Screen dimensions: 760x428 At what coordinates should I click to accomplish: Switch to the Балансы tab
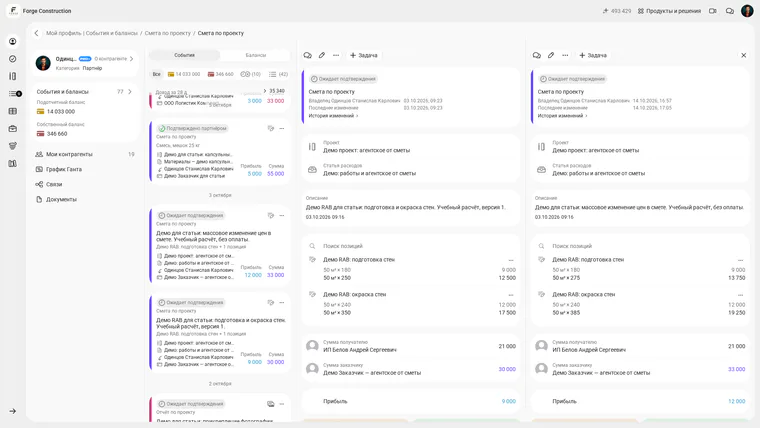[x=255, y=55]
